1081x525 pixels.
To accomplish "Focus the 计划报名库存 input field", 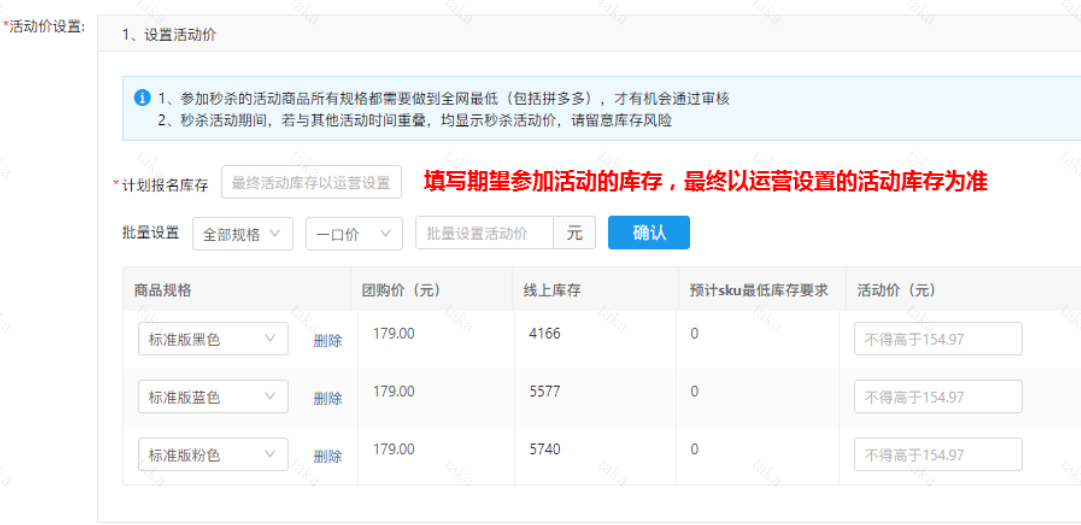I will [312, 183].
